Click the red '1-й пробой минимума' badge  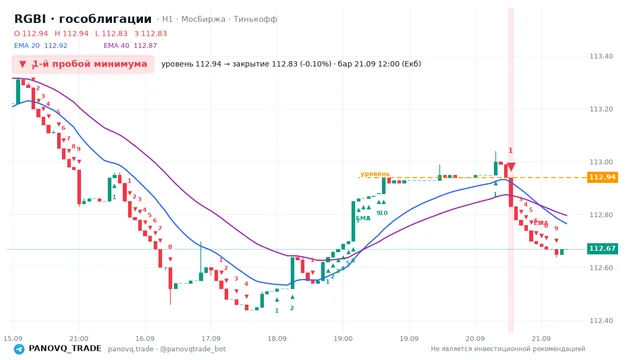click(x=83, y=64)
